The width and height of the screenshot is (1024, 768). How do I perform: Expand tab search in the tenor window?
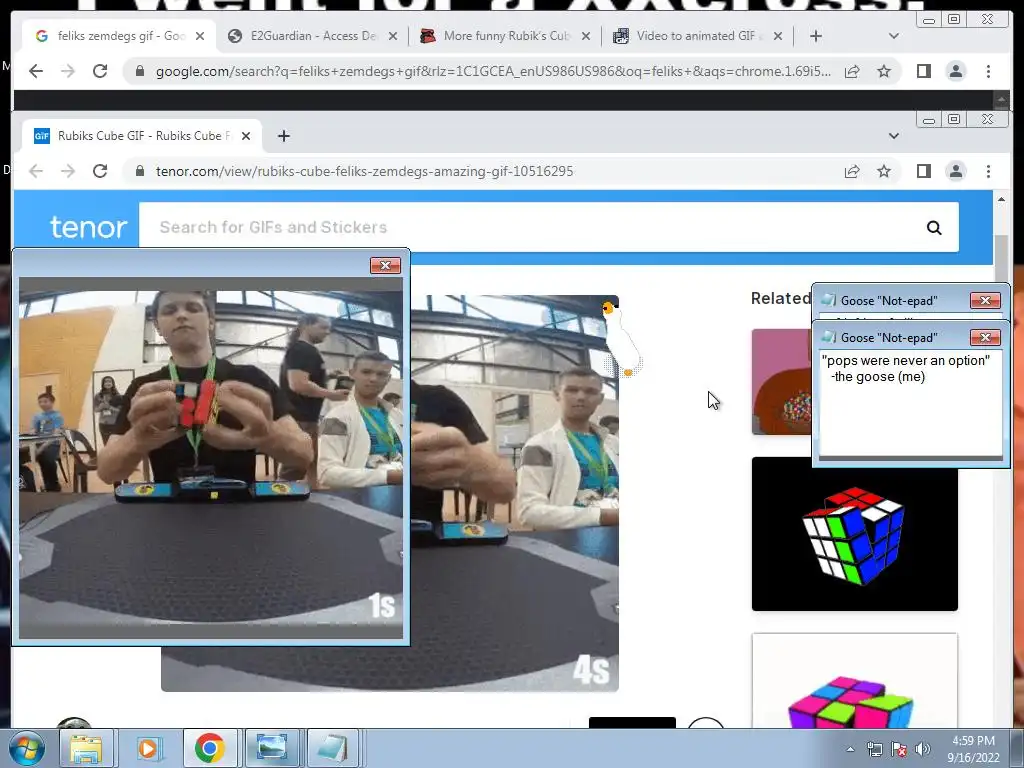point(893,136)
